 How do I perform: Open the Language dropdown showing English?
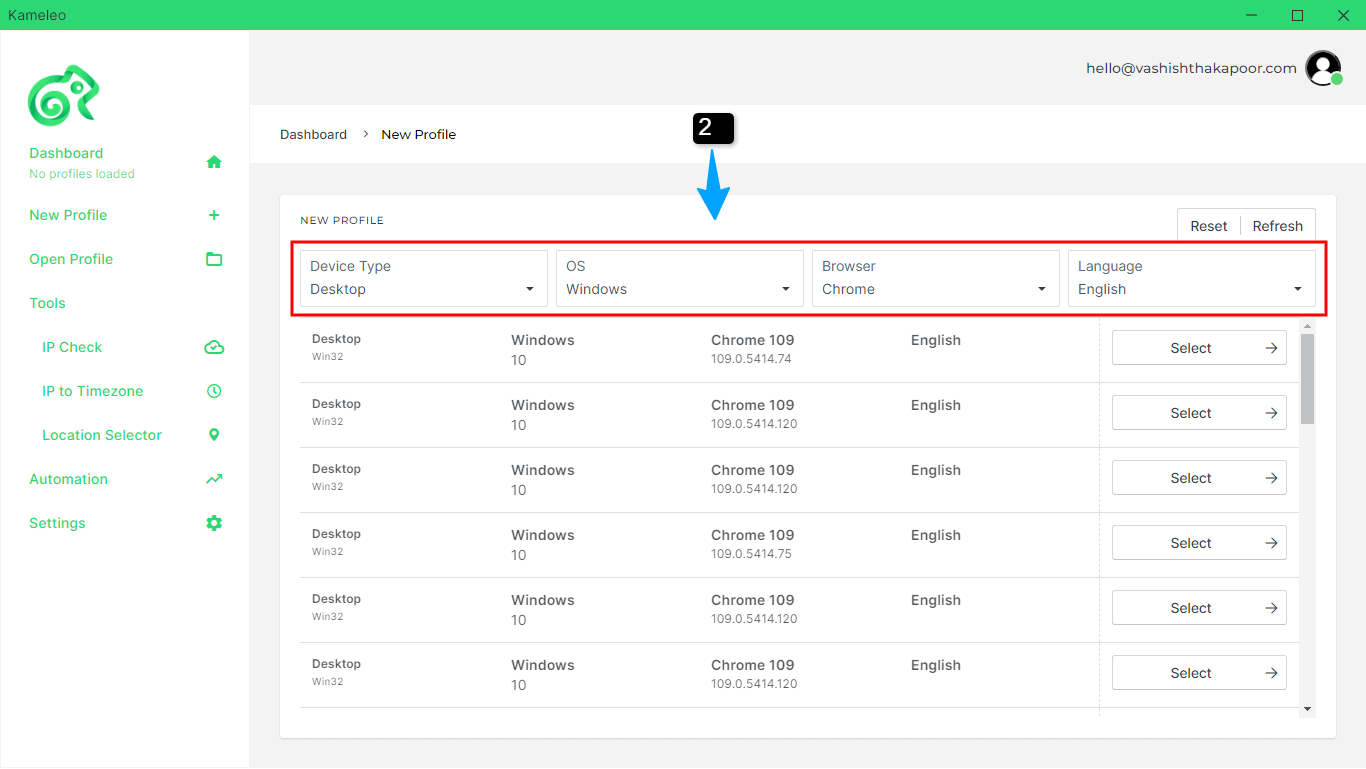(1192, 278)
